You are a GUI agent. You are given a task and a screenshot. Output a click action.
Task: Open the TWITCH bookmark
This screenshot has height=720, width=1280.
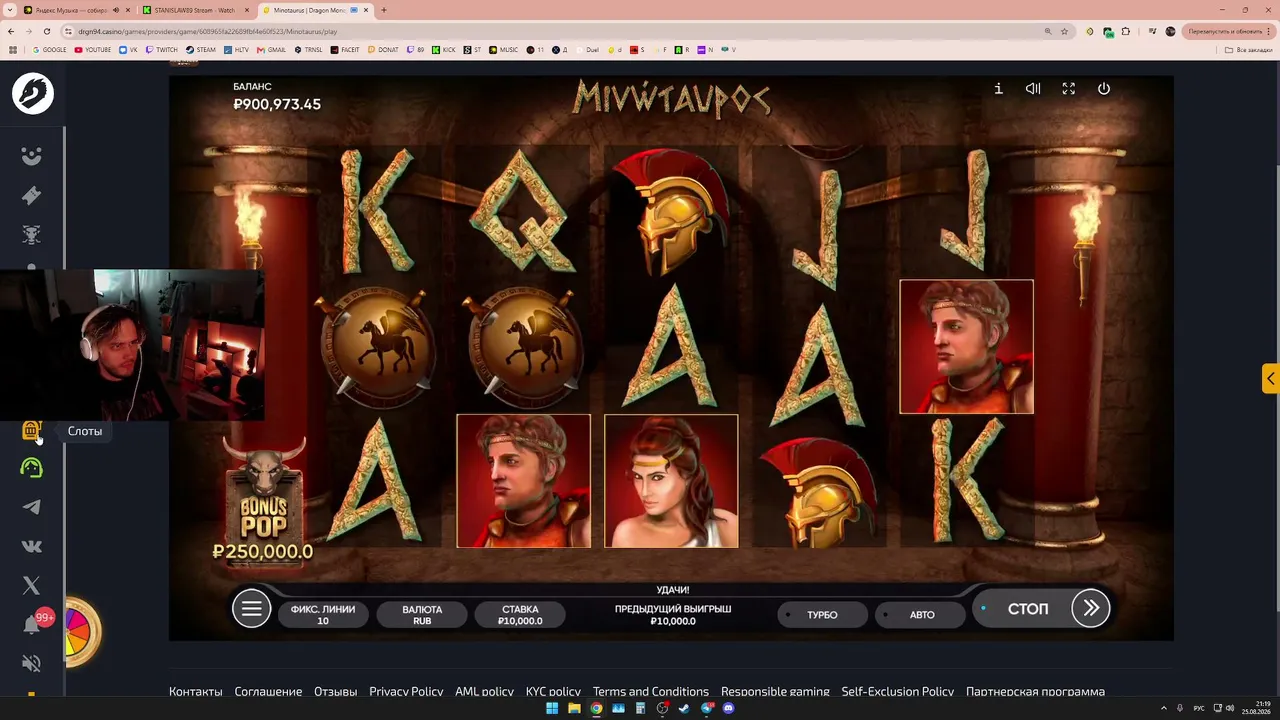(161, 49)
